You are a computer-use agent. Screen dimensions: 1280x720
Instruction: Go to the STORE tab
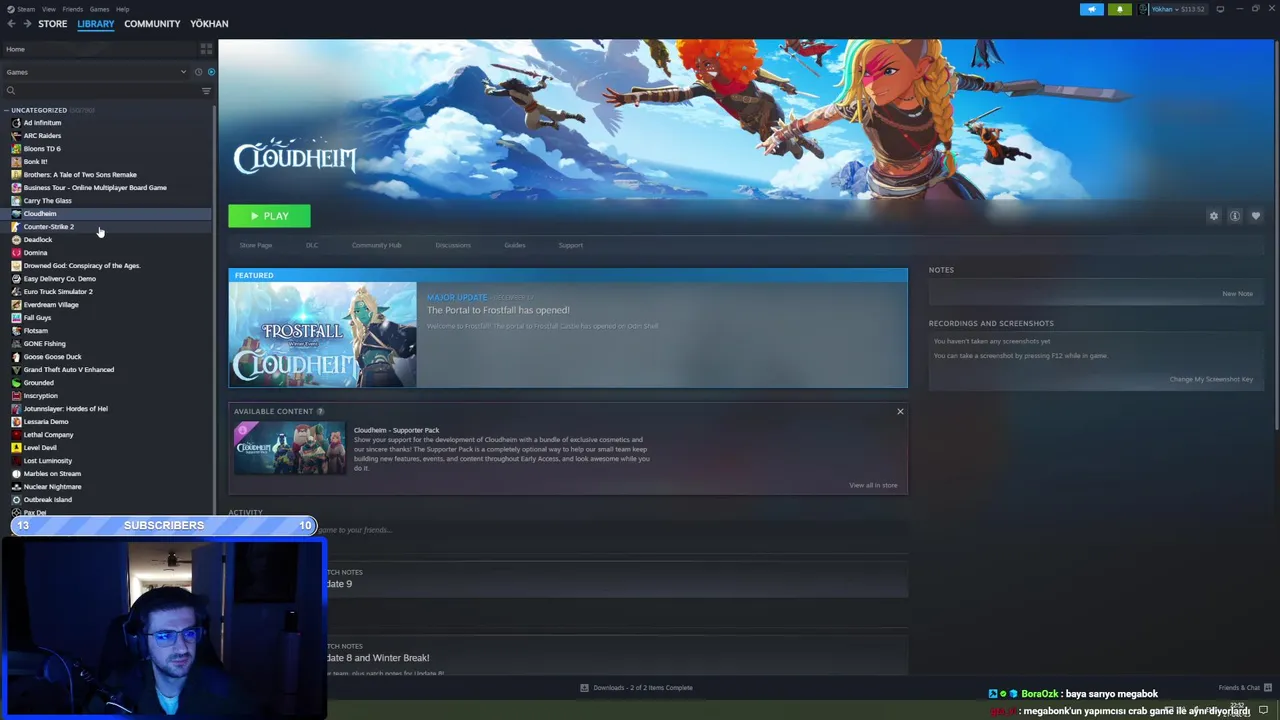click(53, 23)
